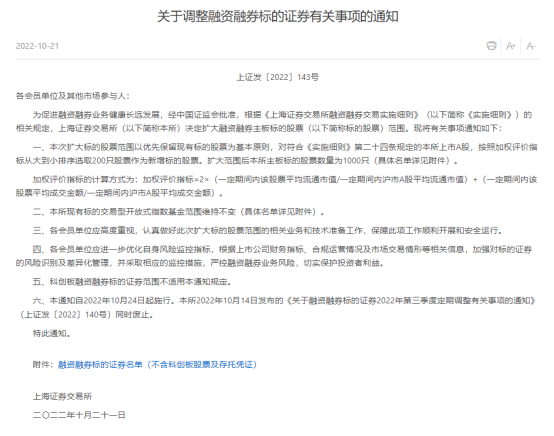Increase font size with A+ icon

click(511, 46)
